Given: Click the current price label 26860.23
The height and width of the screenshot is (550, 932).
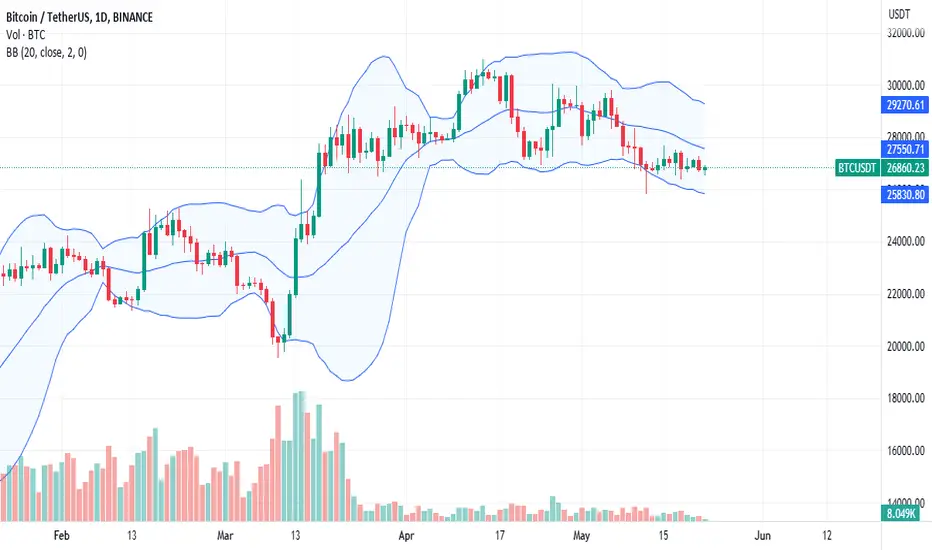Looking at the screenshot, I should pos(905,168).
